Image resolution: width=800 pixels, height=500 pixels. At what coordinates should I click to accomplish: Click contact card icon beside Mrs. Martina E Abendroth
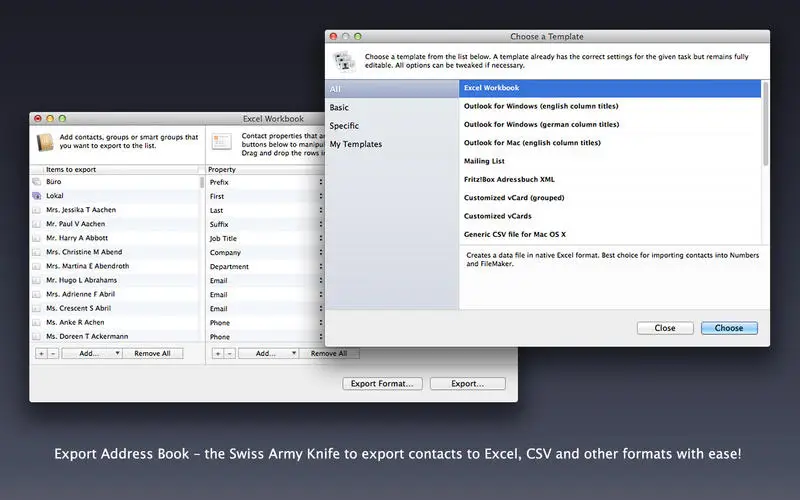point(36,266)
